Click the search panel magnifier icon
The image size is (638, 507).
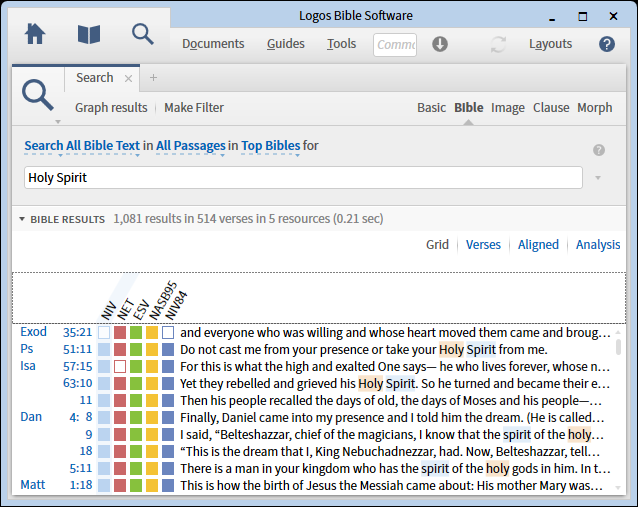[x=38, y=95]
